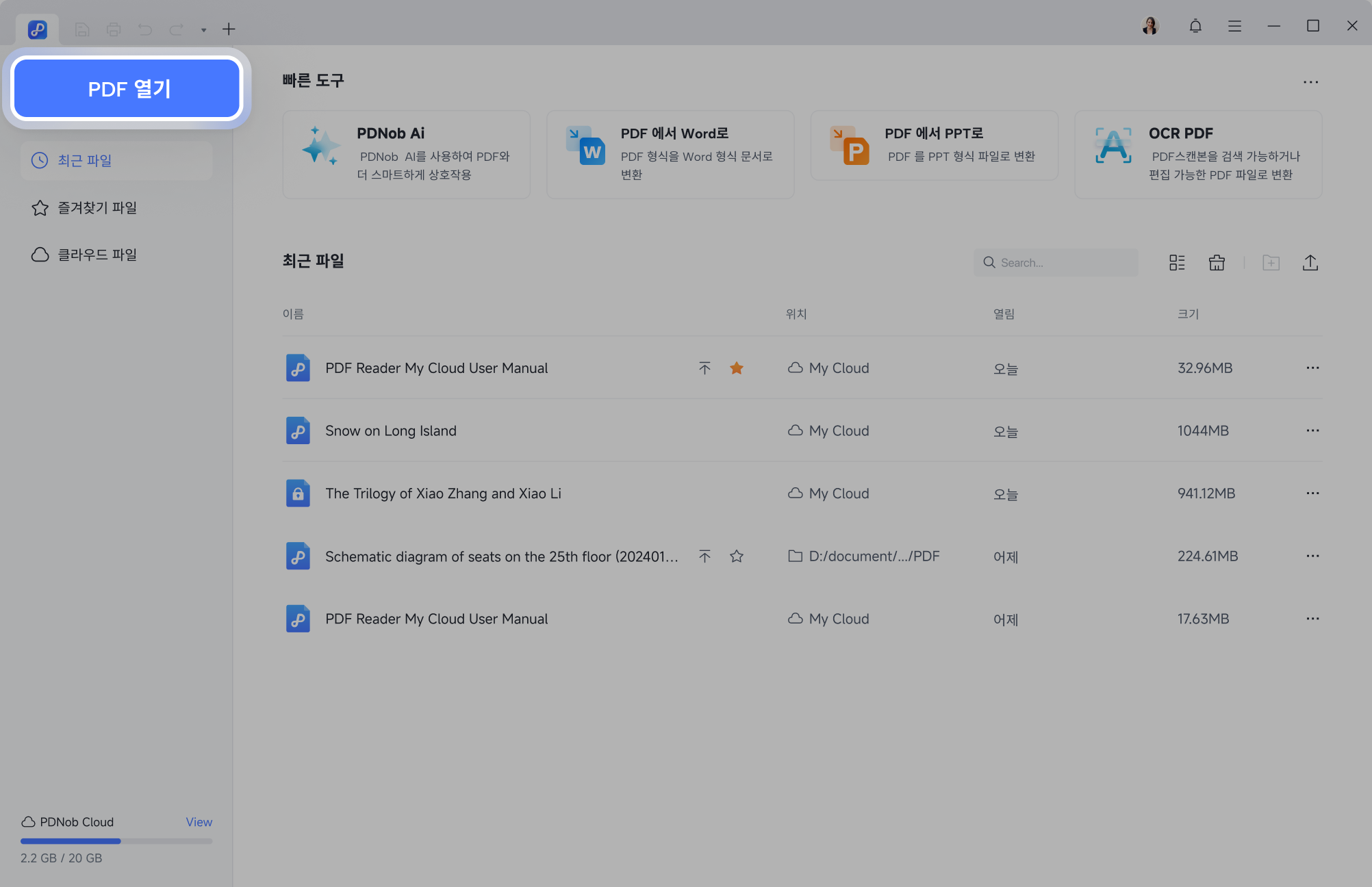
Task: Open more options for 빠른 도구
Action: 1310,82
